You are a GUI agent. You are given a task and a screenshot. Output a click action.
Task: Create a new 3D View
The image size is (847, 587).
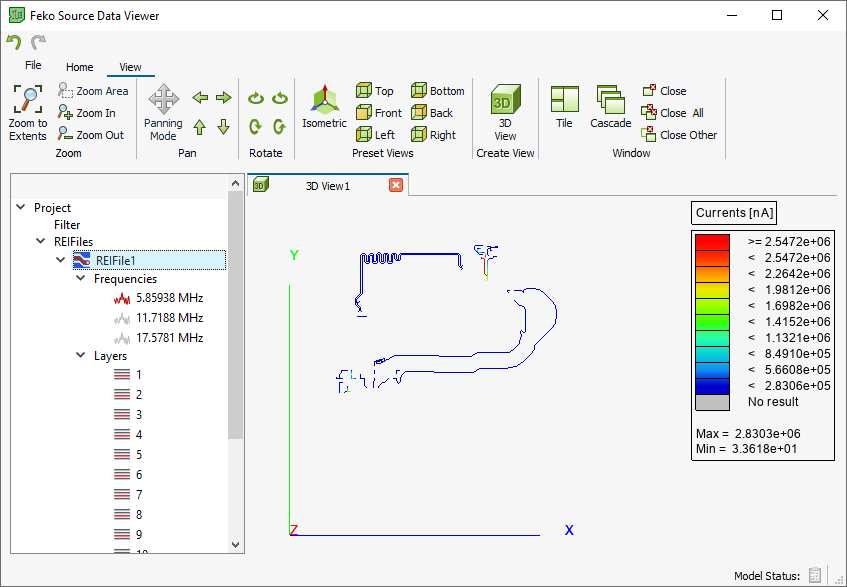(x=505, y=112)
